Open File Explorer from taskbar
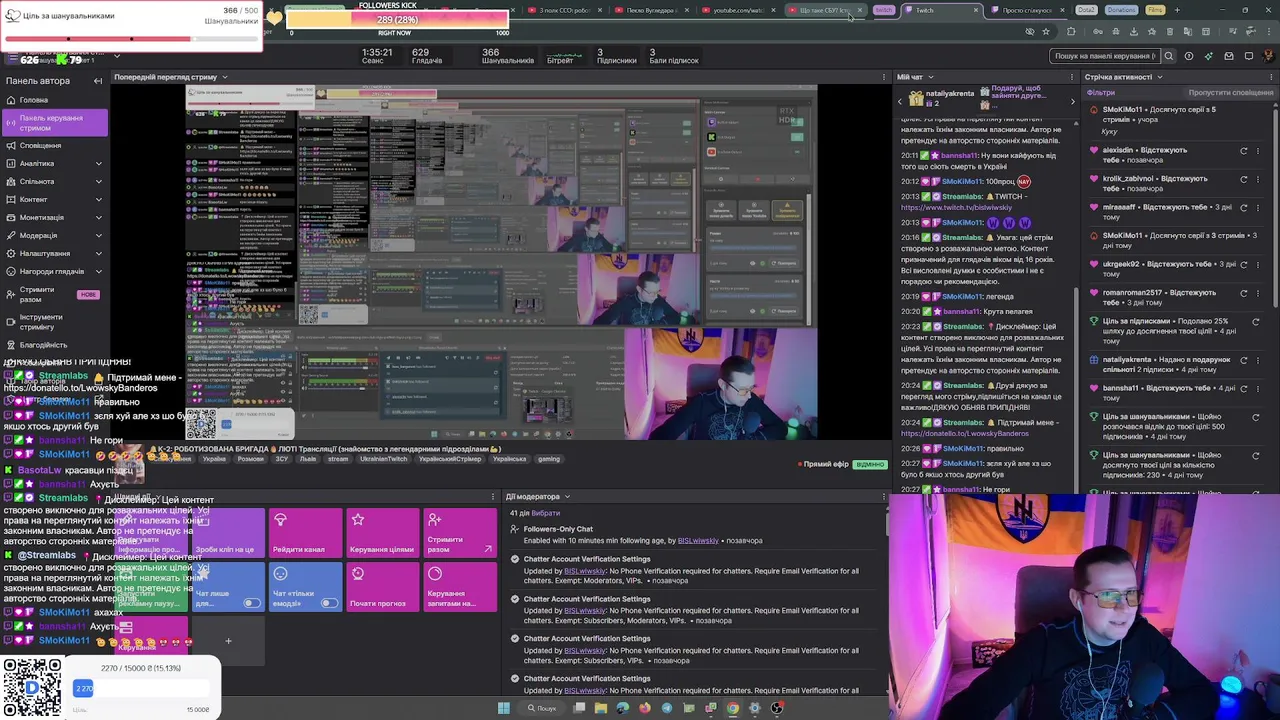1280x720 pixels. click(601, 708)
